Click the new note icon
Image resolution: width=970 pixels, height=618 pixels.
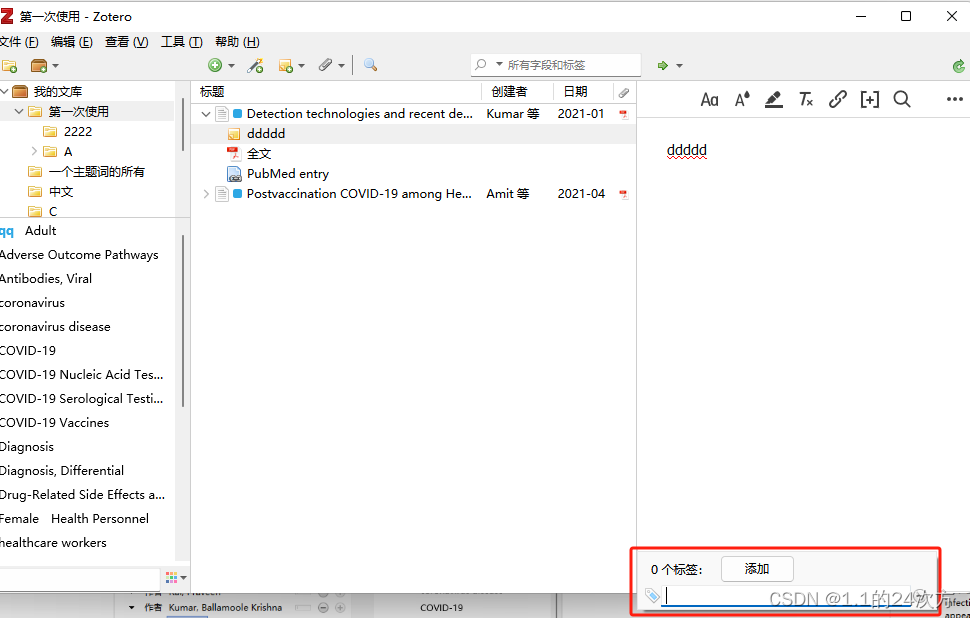286,66
